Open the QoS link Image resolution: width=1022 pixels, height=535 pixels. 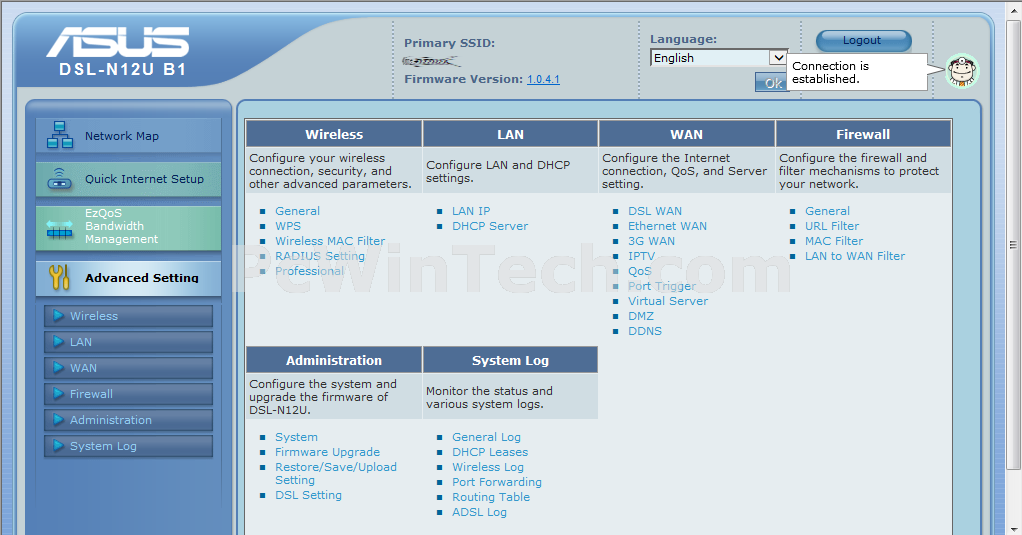click(x=640, y=270)
